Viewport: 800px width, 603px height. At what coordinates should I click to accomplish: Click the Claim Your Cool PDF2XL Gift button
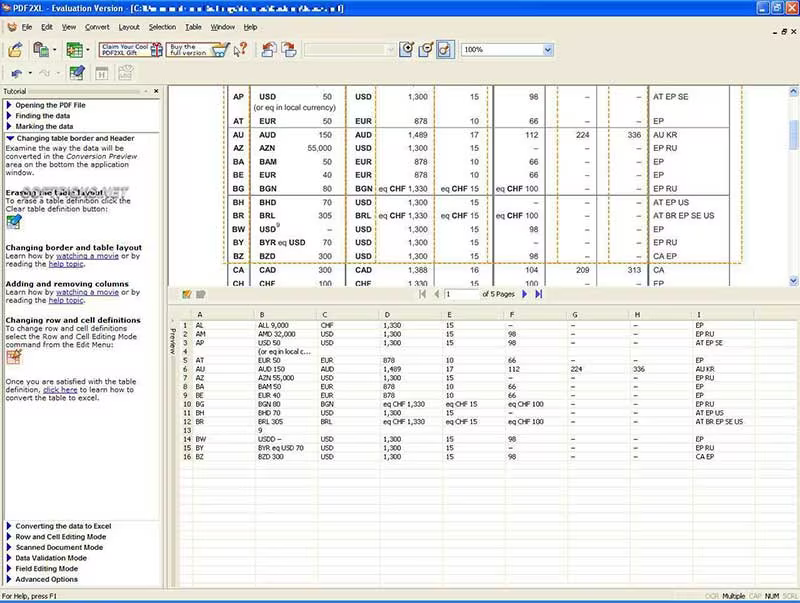[131, 49]
